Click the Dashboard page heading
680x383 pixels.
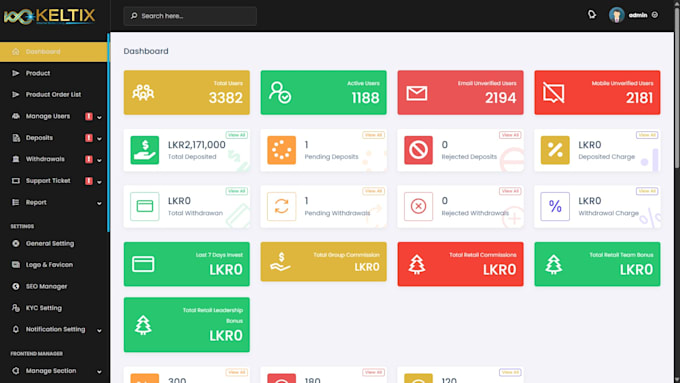pyautogui.click(x=146, y=51)
